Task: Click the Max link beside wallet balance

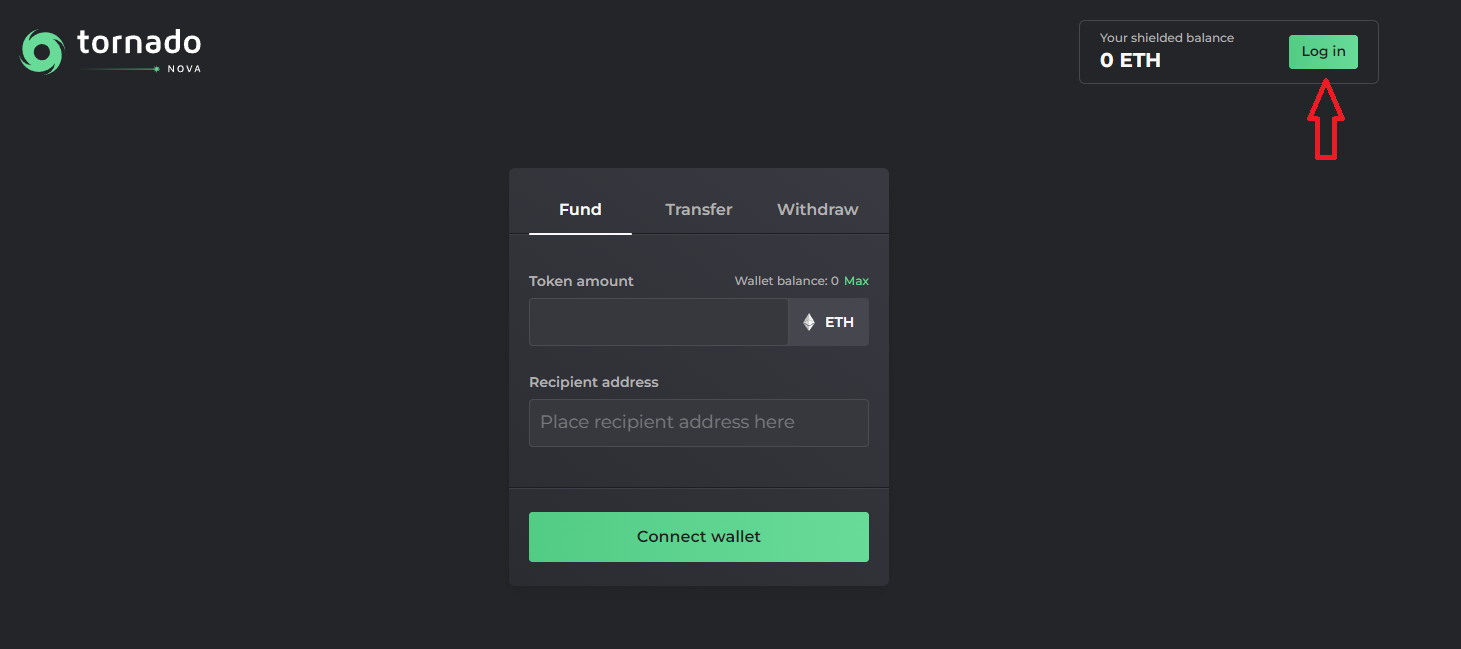Action: [856, 280]
